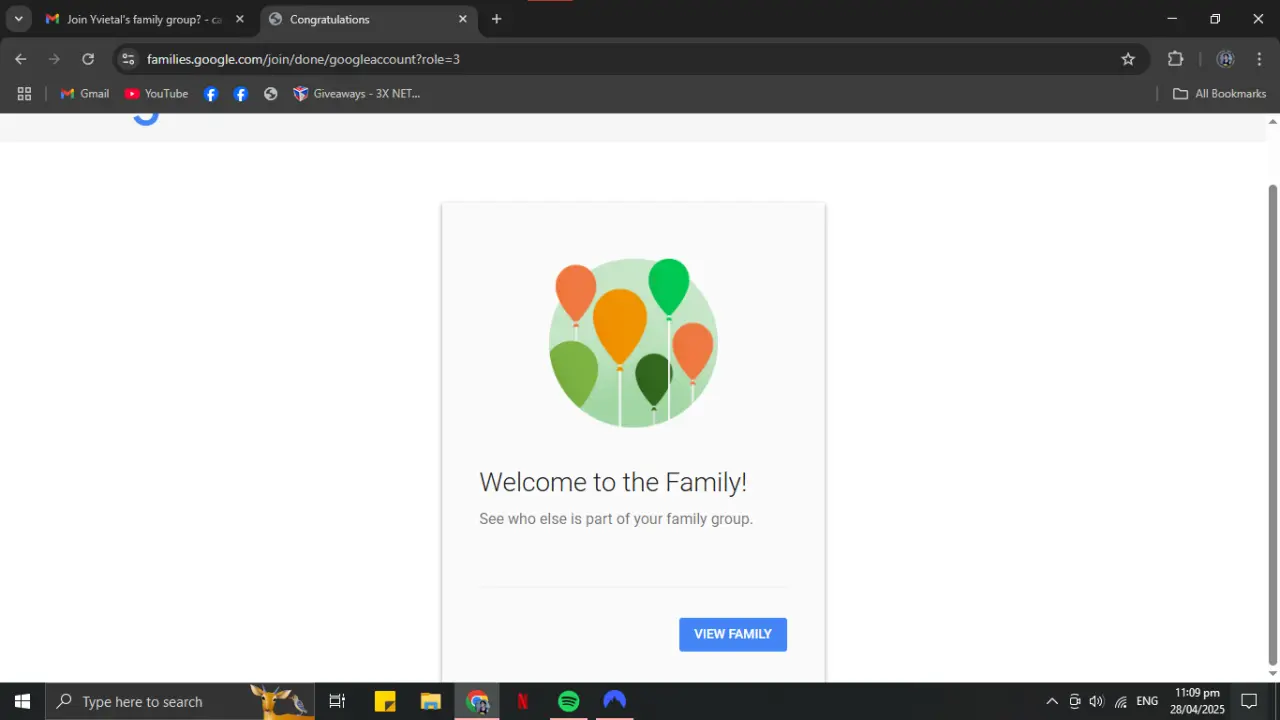
Task: Click the 'Welcome to the Family!' heading
Action: (613, 482)
